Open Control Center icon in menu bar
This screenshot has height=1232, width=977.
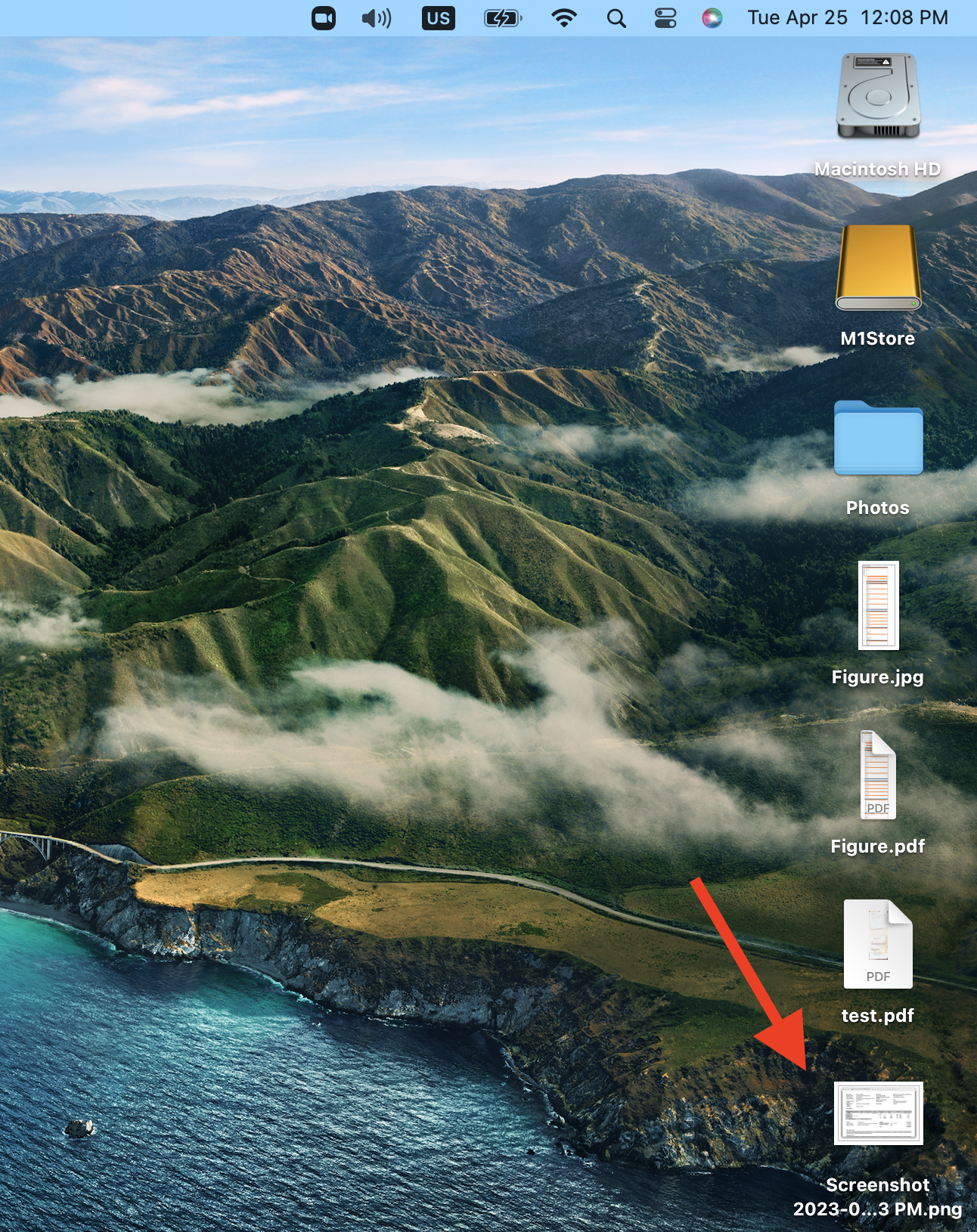665,17
